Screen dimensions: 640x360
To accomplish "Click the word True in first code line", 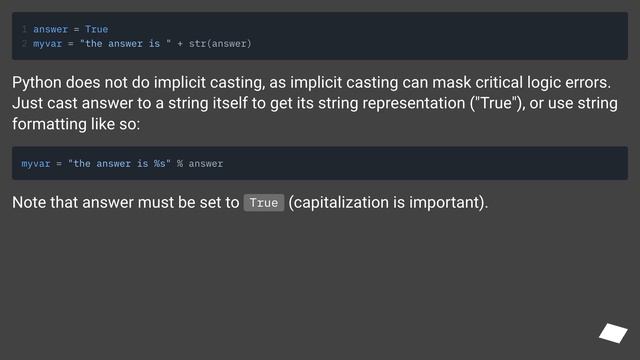I will point(97,29).
